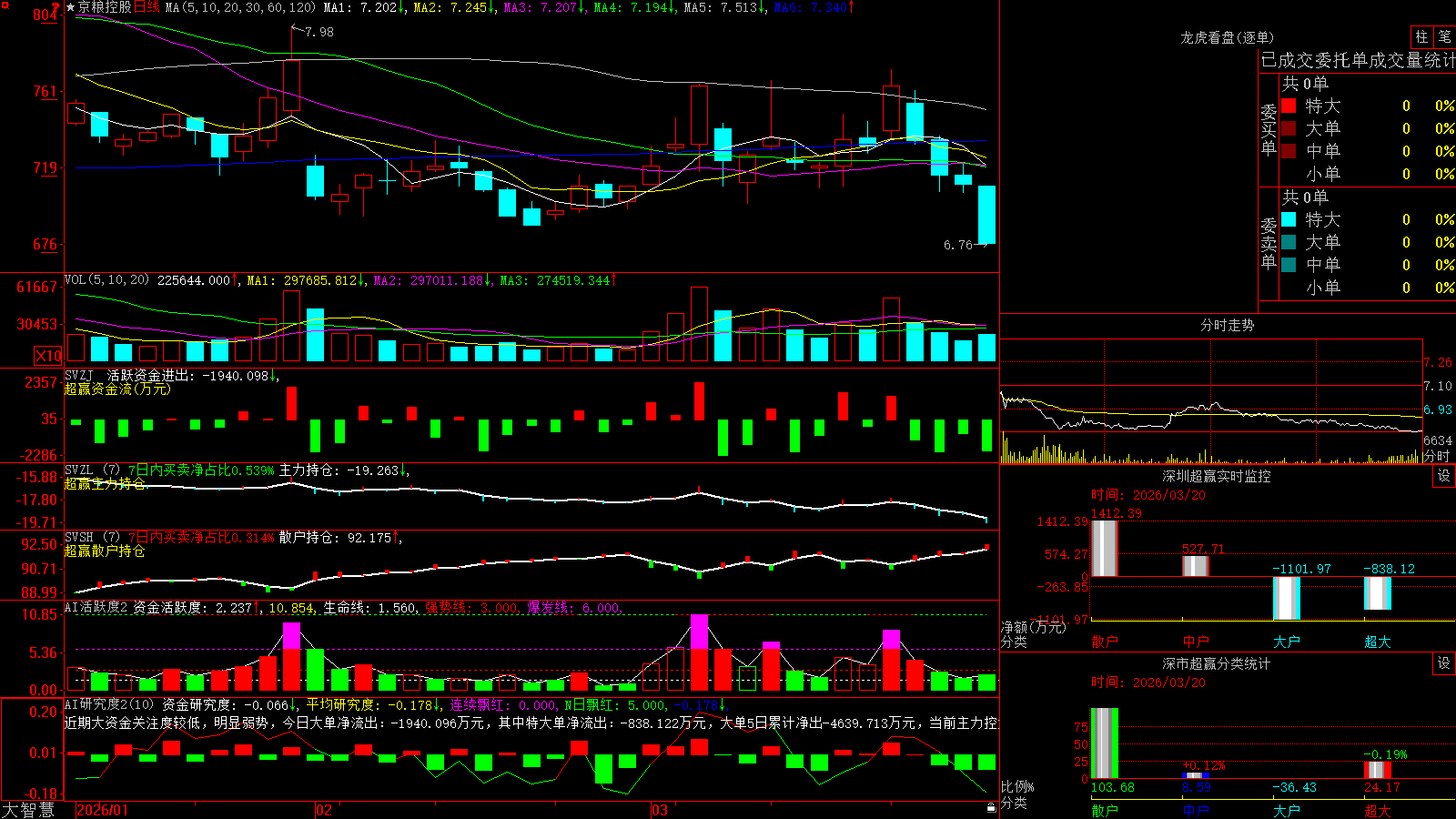Click the teal 大单 sell-order swatch
Image resolution: width=1456 pixels, height=819 pixels.
coord(1289,242)
